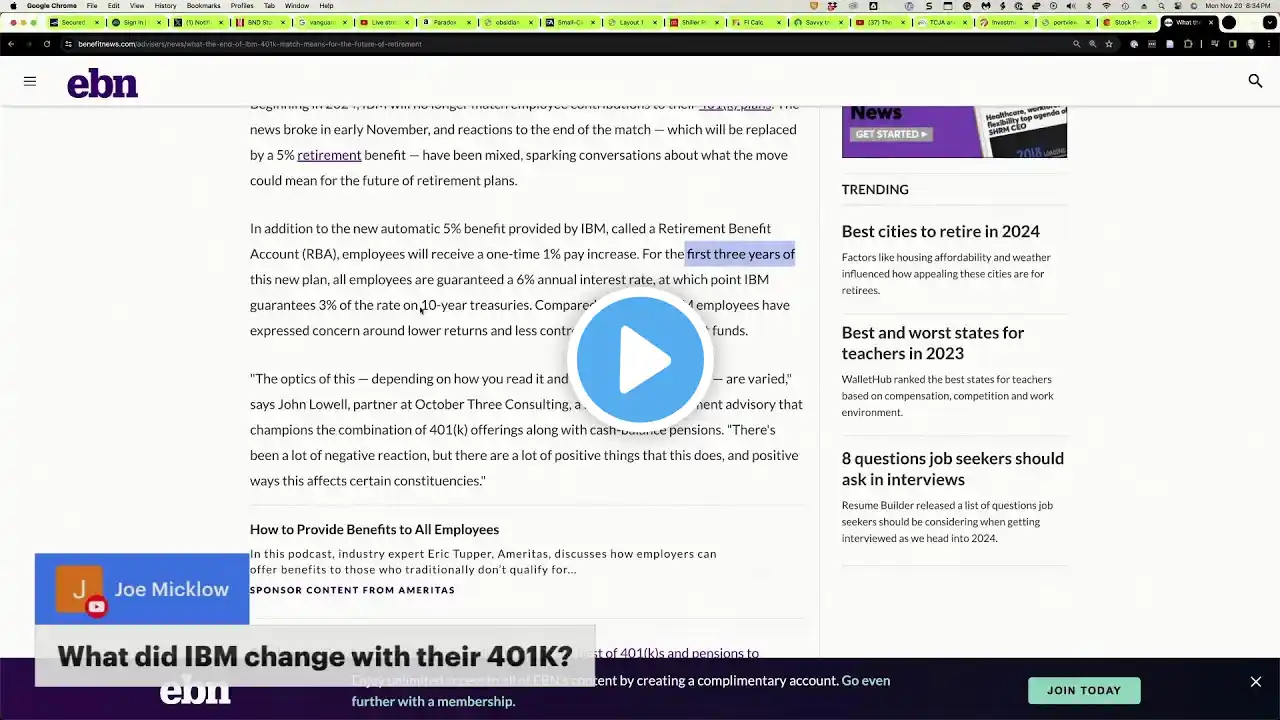
Task: Open the site search magnifier icon
Action: (x=1255, y=81)
